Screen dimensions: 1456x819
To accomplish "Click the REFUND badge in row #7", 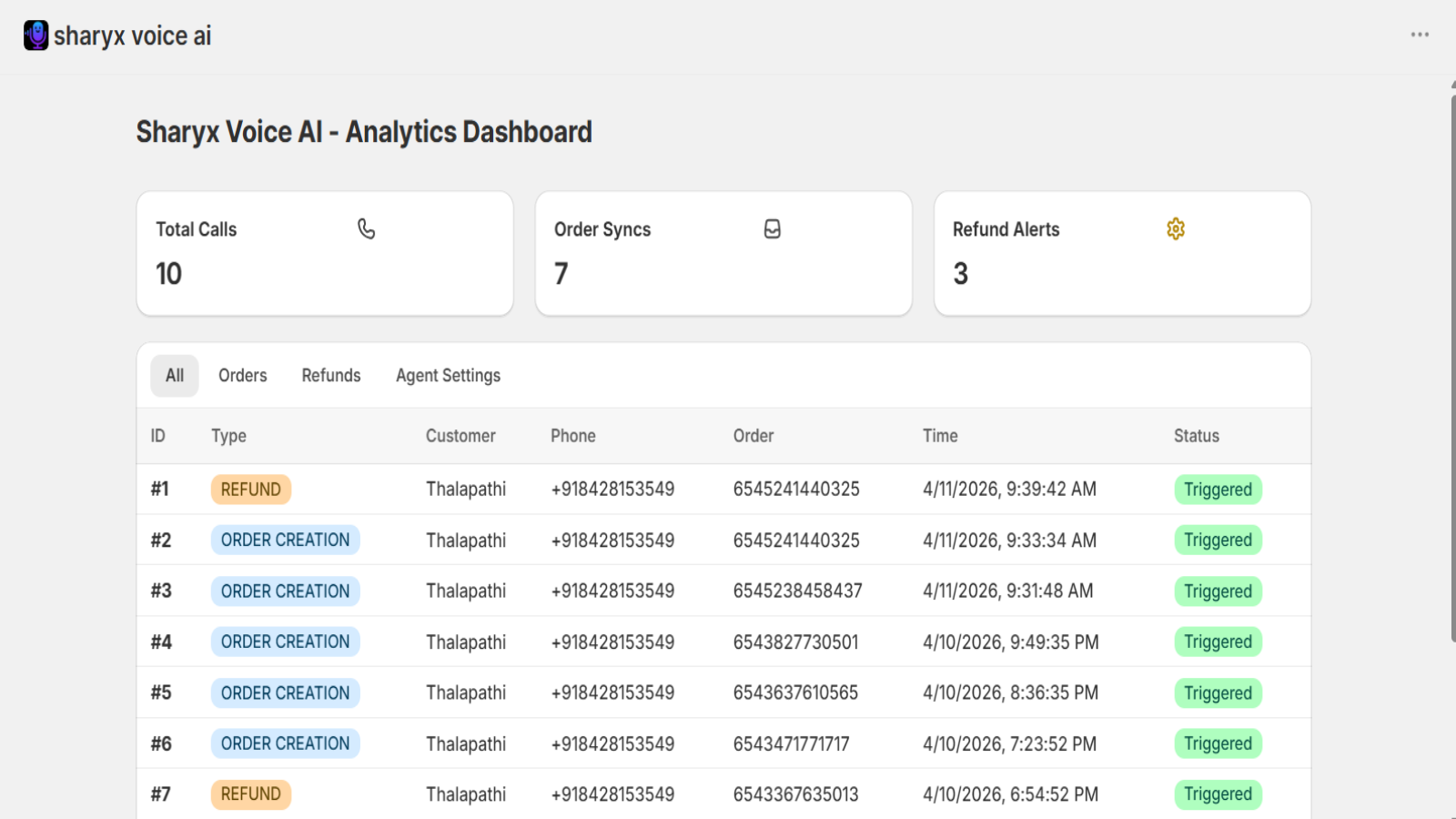I will (251, 794).
